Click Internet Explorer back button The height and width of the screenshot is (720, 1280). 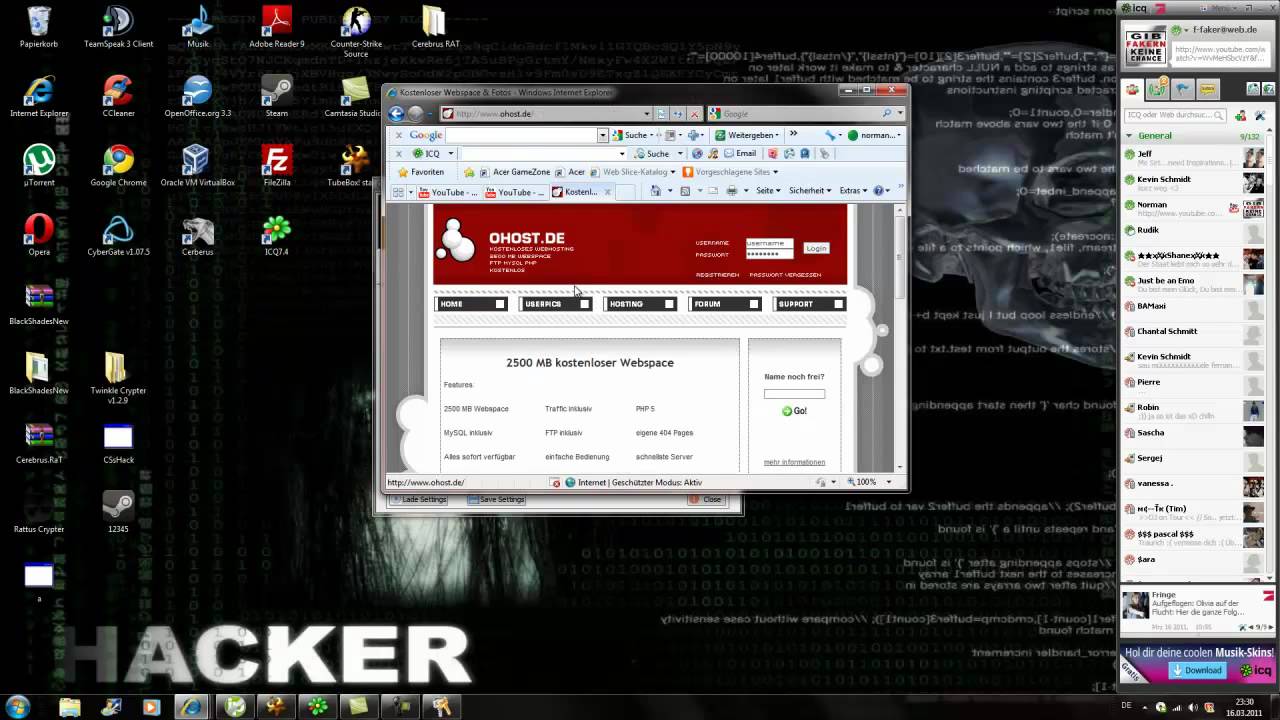(x=396, y=114)
